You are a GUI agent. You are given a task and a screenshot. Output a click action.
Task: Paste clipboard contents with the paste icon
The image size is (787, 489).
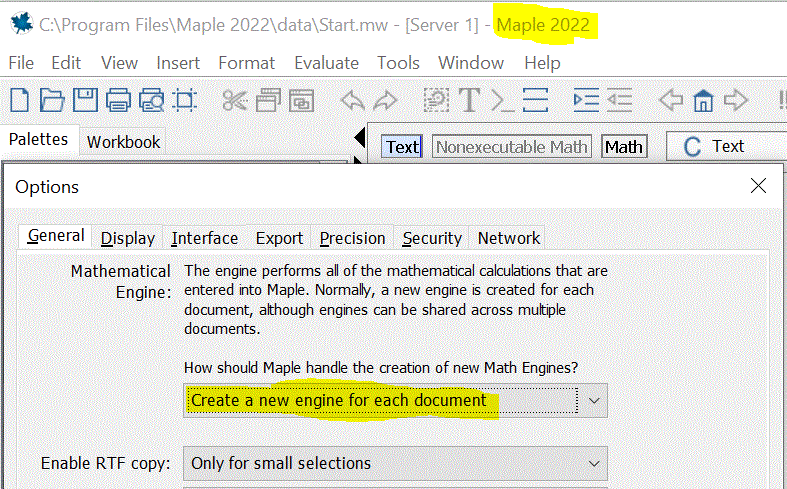click(x=301, y=100)
